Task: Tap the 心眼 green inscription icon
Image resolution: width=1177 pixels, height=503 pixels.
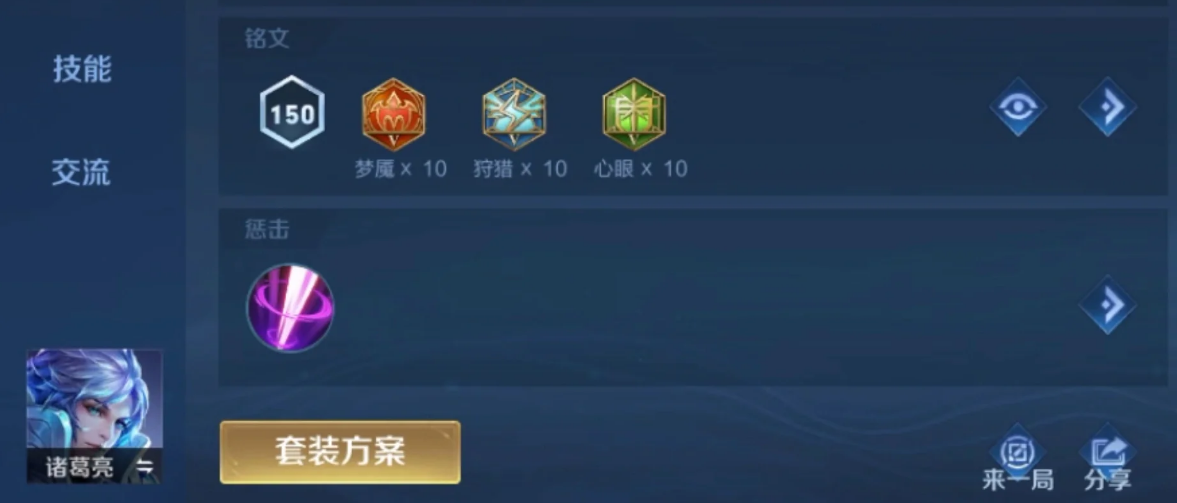Action: pyautogui.click(x=634, y=115)
